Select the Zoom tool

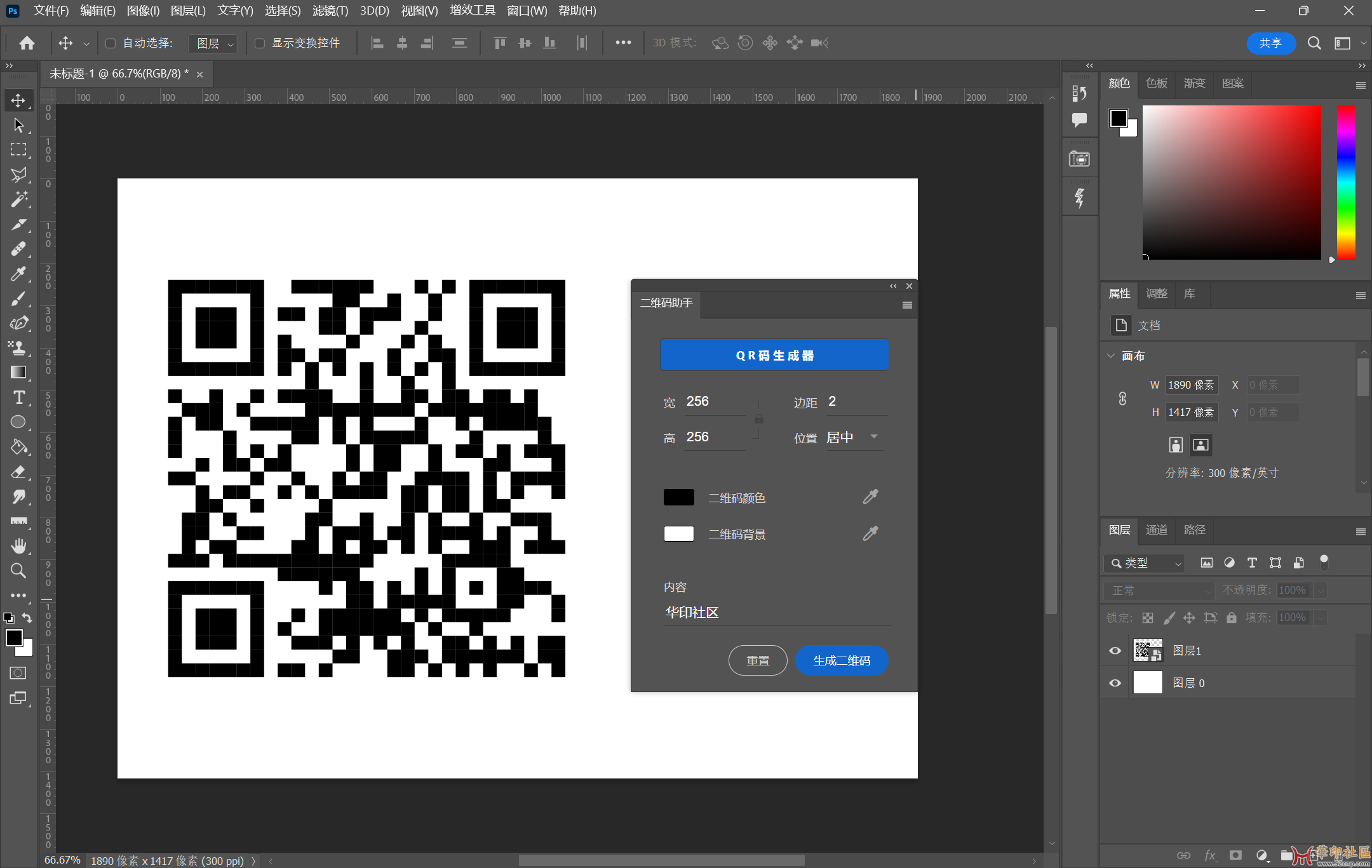tap(18, 571)
